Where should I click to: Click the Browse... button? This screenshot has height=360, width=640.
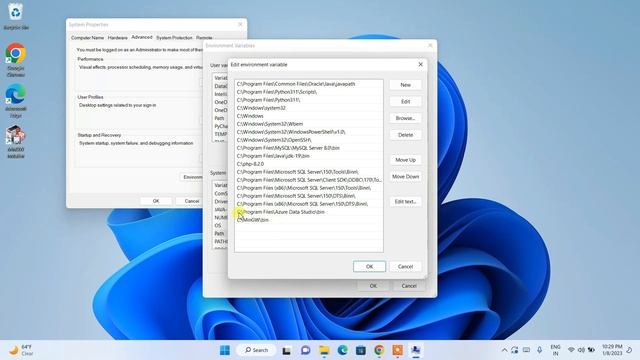tap(405, 118)
